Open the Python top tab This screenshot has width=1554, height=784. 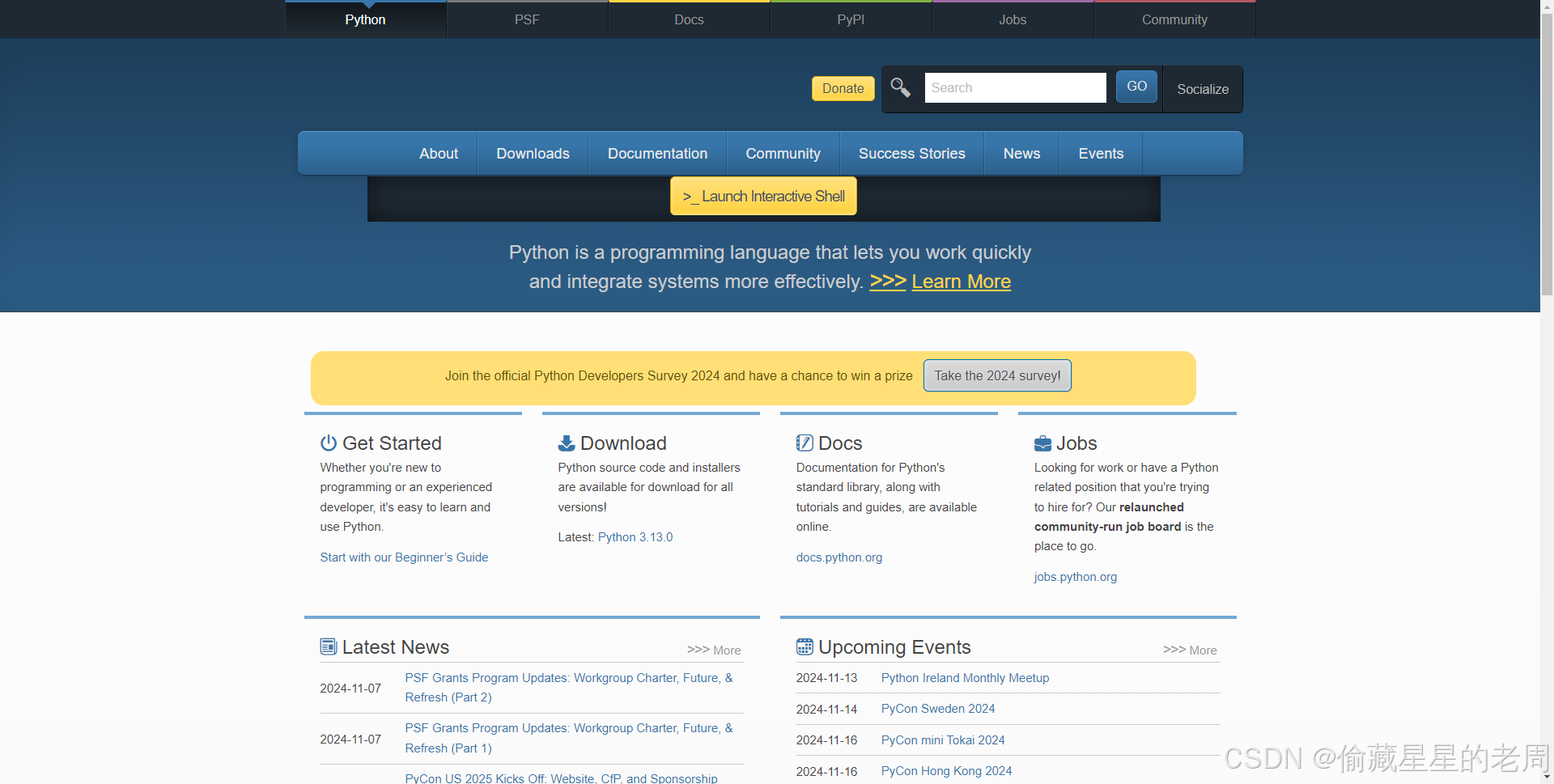coord(365,19)
